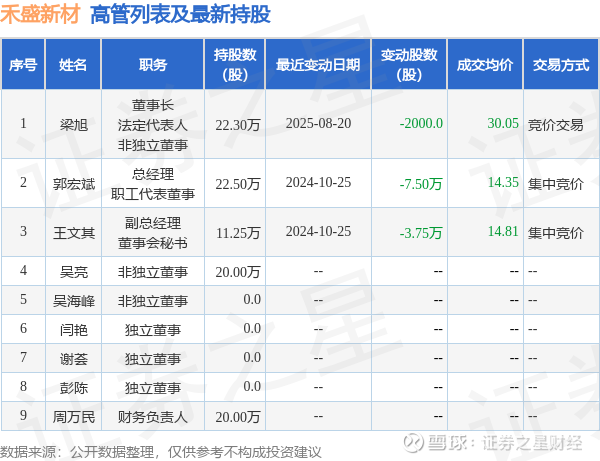This screenshot has height=461, width=600.
Task: Select the 职务 column header
Action: [153, 65]
